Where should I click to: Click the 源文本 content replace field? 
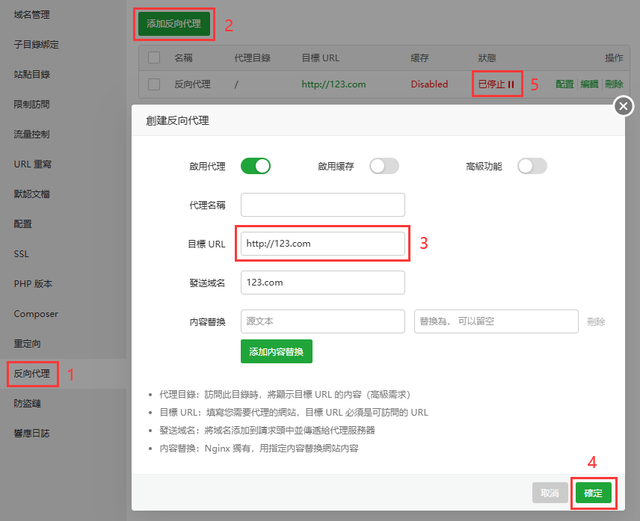click(322, 321)
